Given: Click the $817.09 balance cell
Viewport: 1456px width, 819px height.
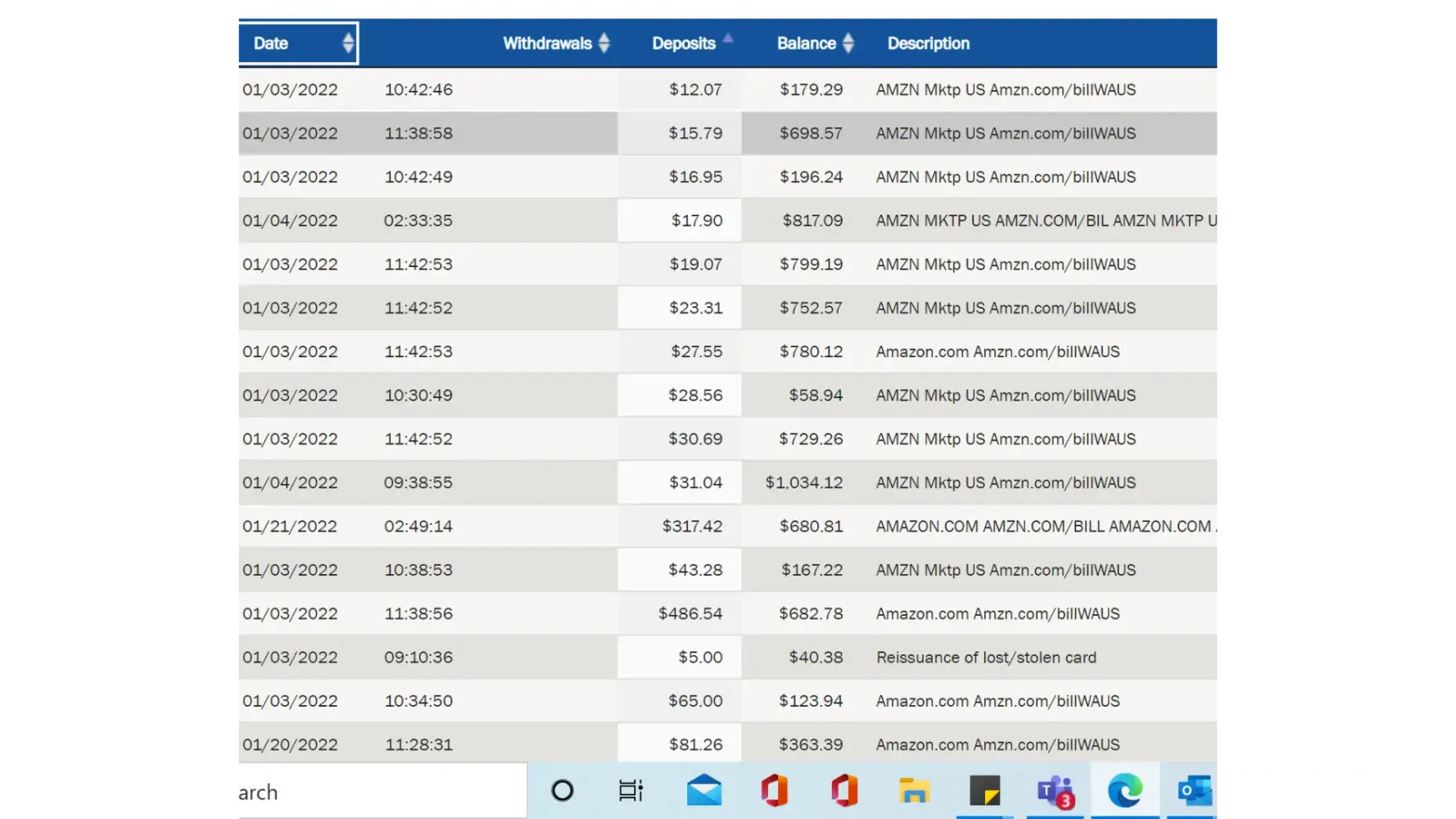Looking at the screenshot, I should pos(812,221).
